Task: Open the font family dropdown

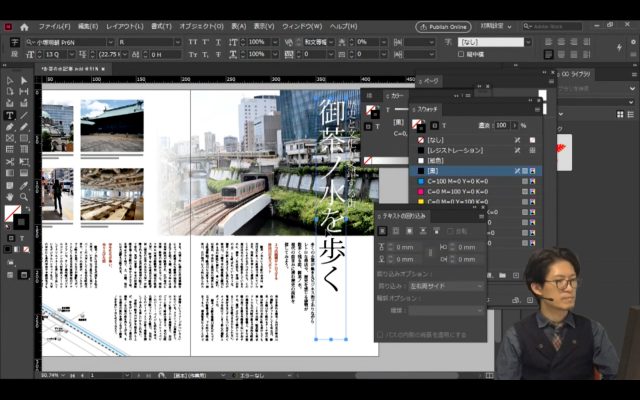Action: (x=110, y=42)
